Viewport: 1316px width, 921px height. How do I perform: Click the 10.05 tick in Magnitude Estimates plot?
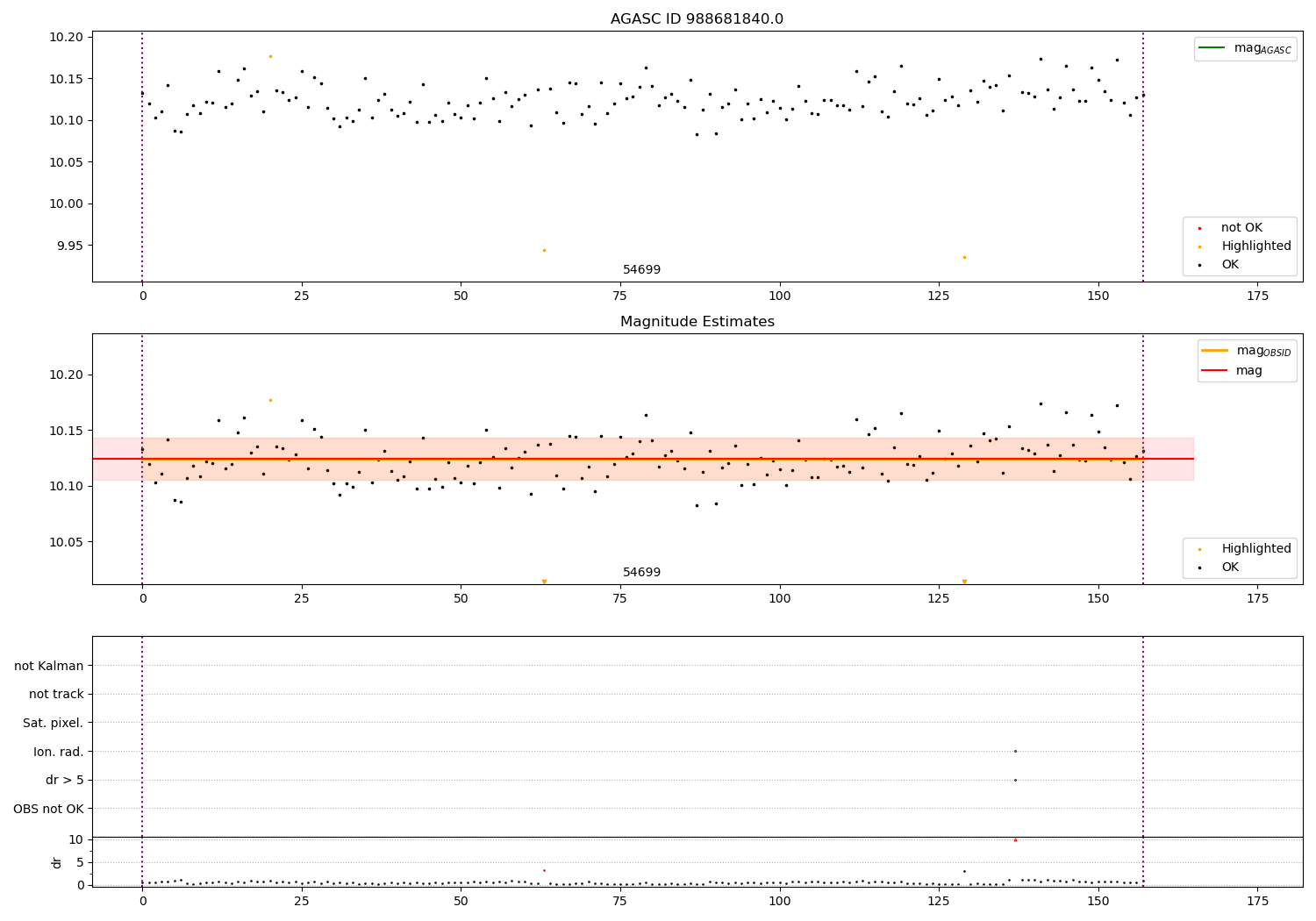point(65,542)
